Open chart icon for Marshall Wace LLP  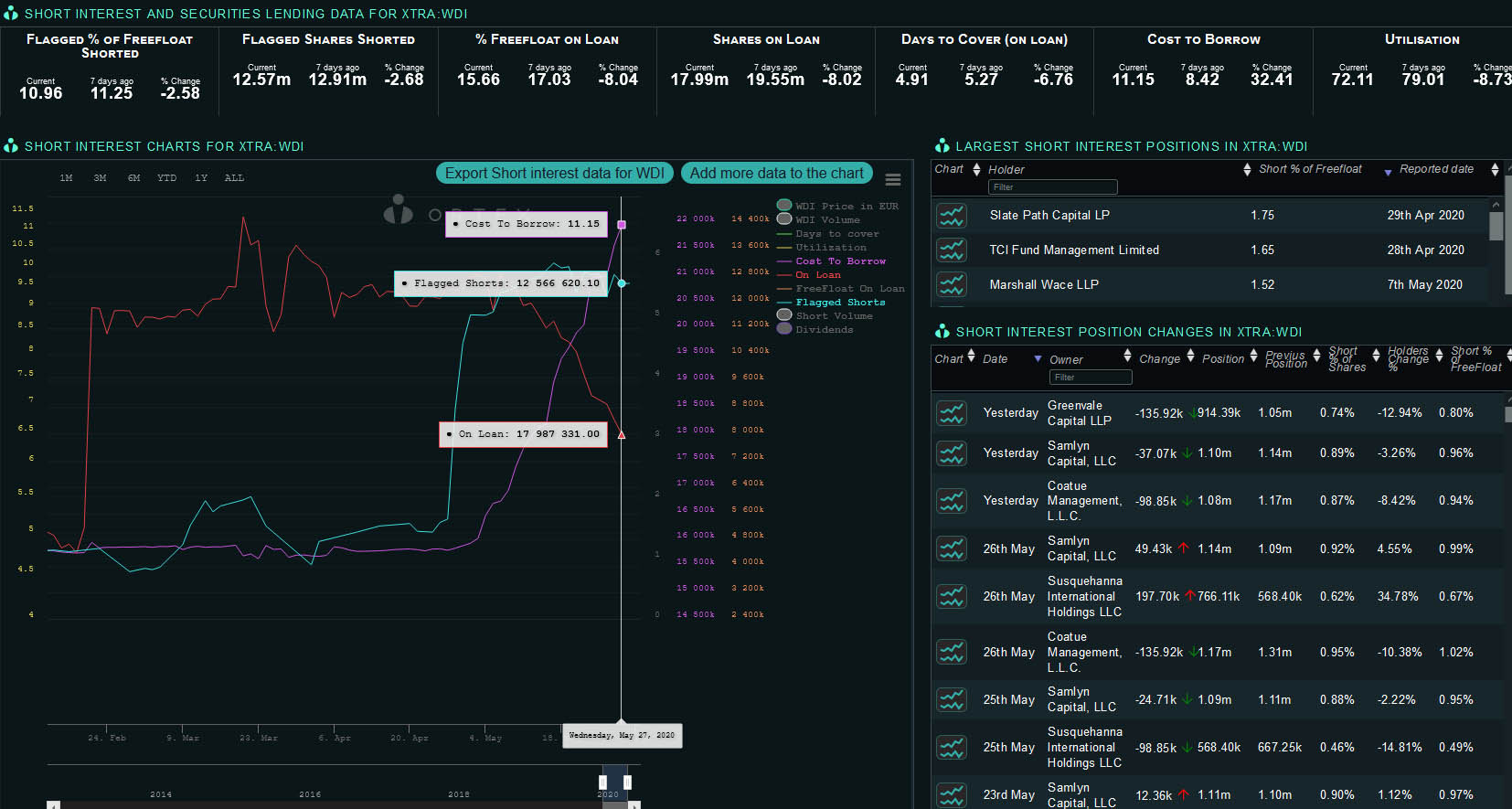pos(952,284)
